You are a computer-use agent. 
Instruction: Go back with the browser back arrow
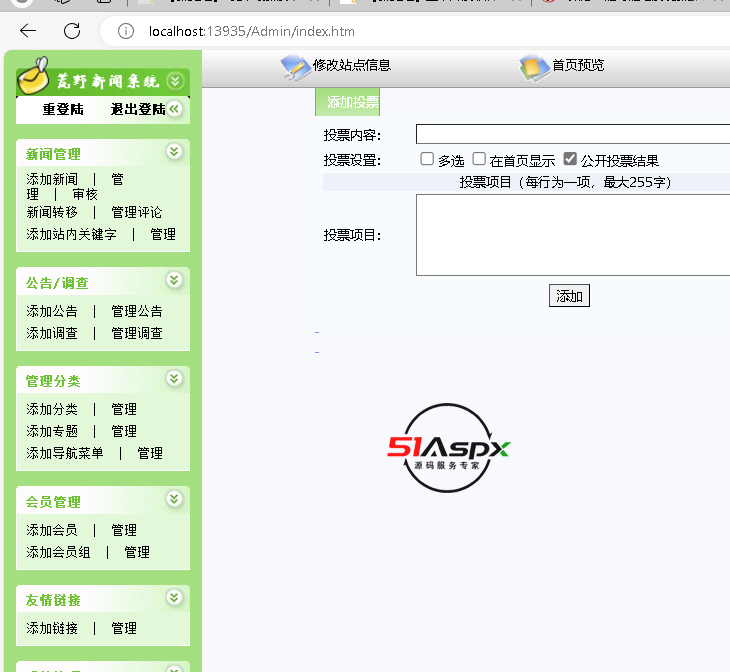click(28, 31)
